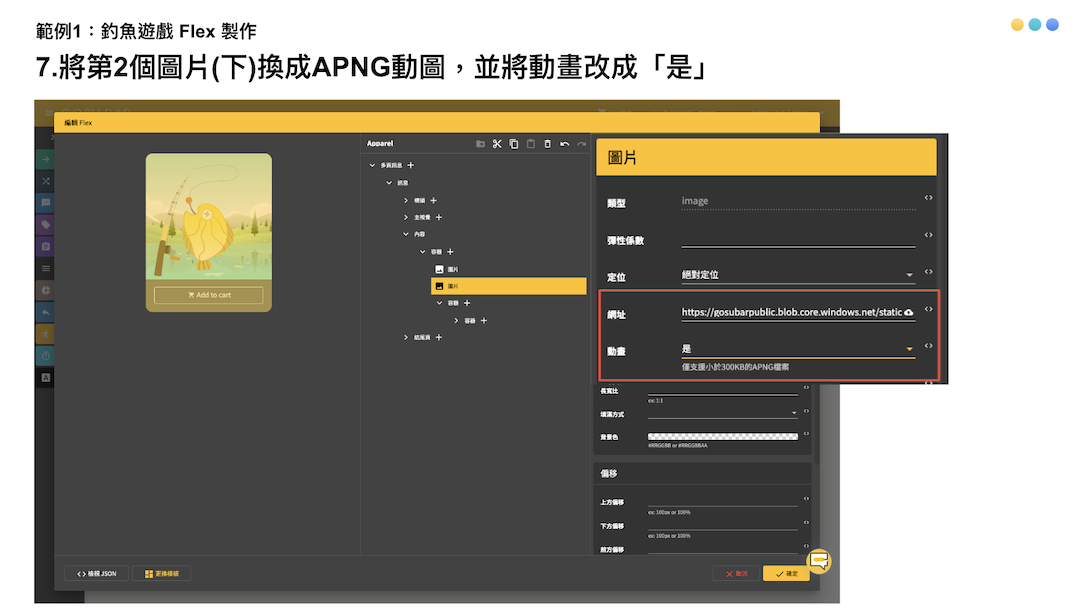
Task: Click the shuffle icon in the background sidebar
Action: click(45, 181)
